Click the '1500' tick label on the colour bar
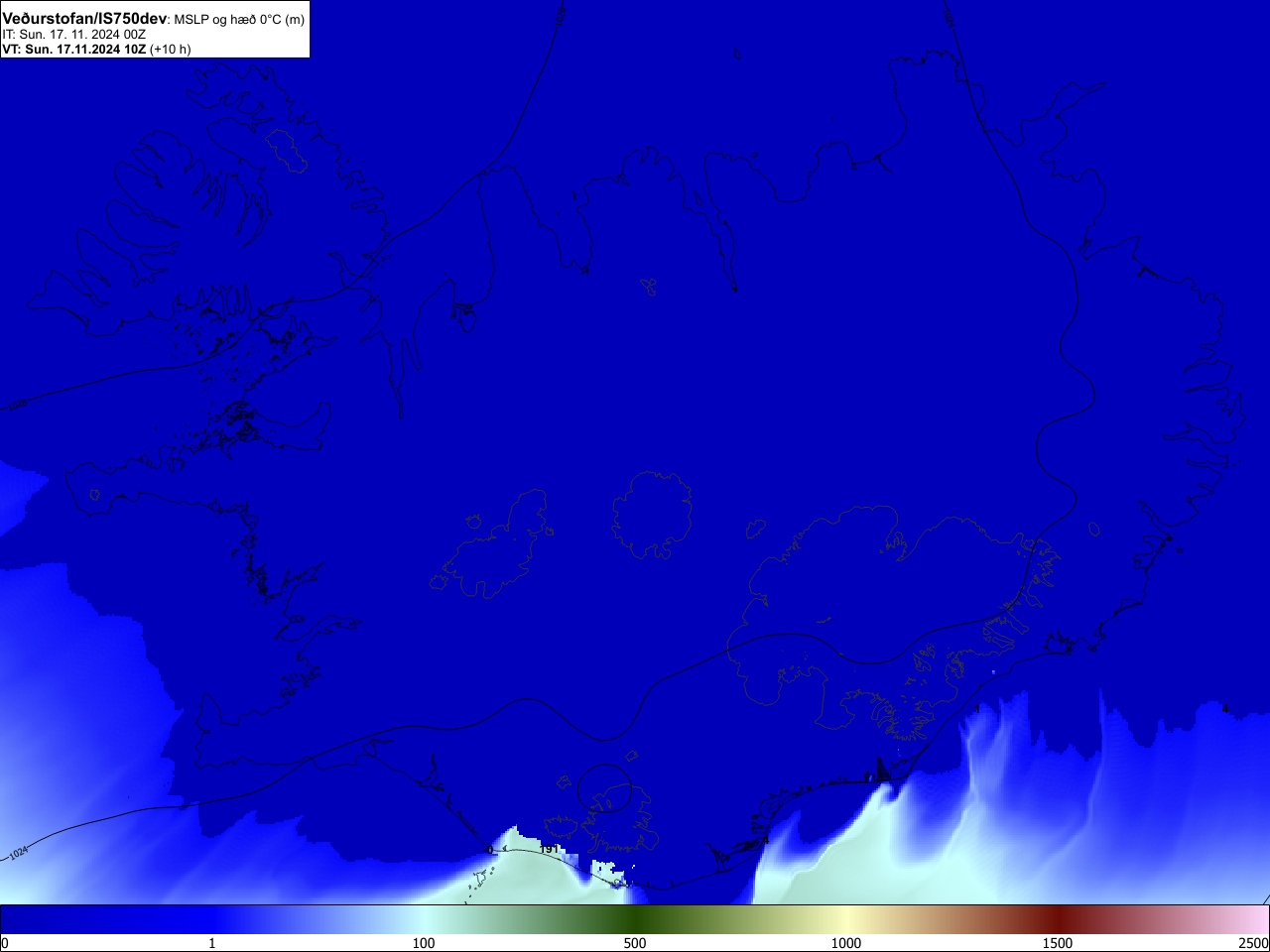 pos(1058,943)
